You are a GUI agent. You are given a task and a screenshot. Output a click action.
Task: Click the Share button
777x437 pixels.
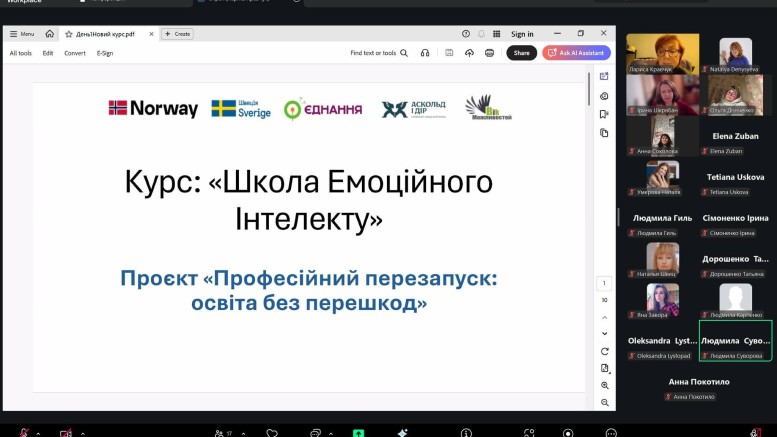pos(521,53)
